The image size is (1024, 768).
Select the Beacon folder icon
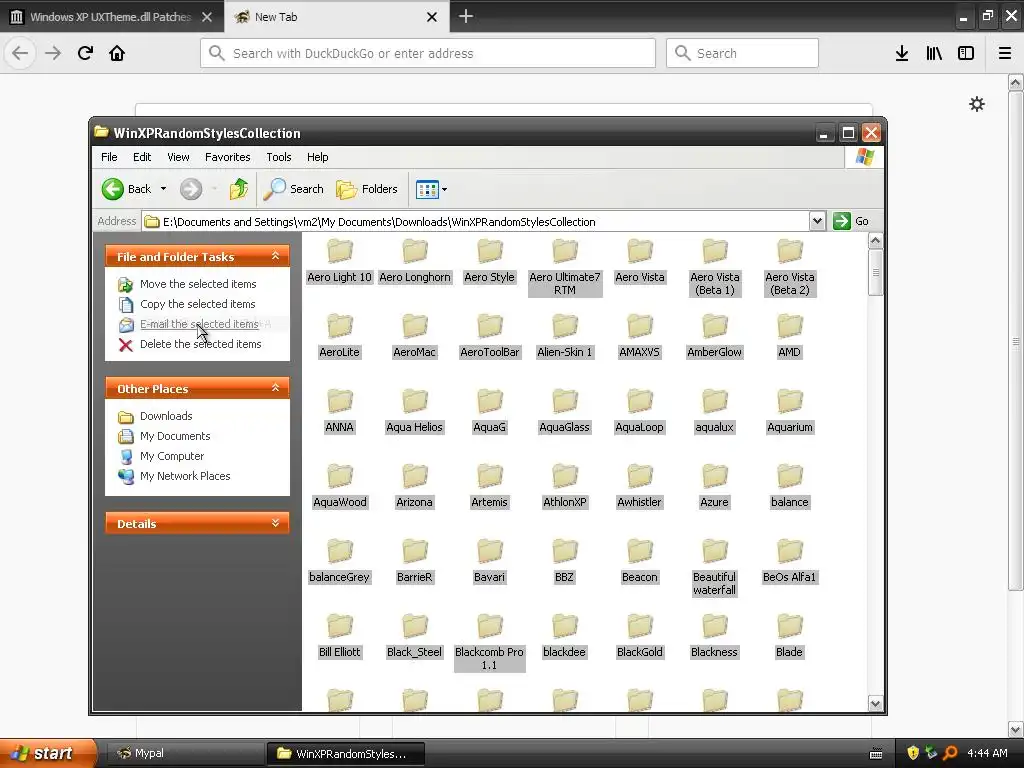click(x=640, y=552)
